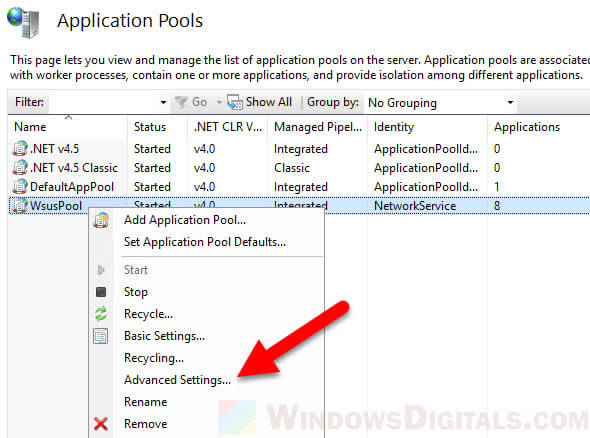Click the Applications count 8 for WsusPool

coord(497,206)
